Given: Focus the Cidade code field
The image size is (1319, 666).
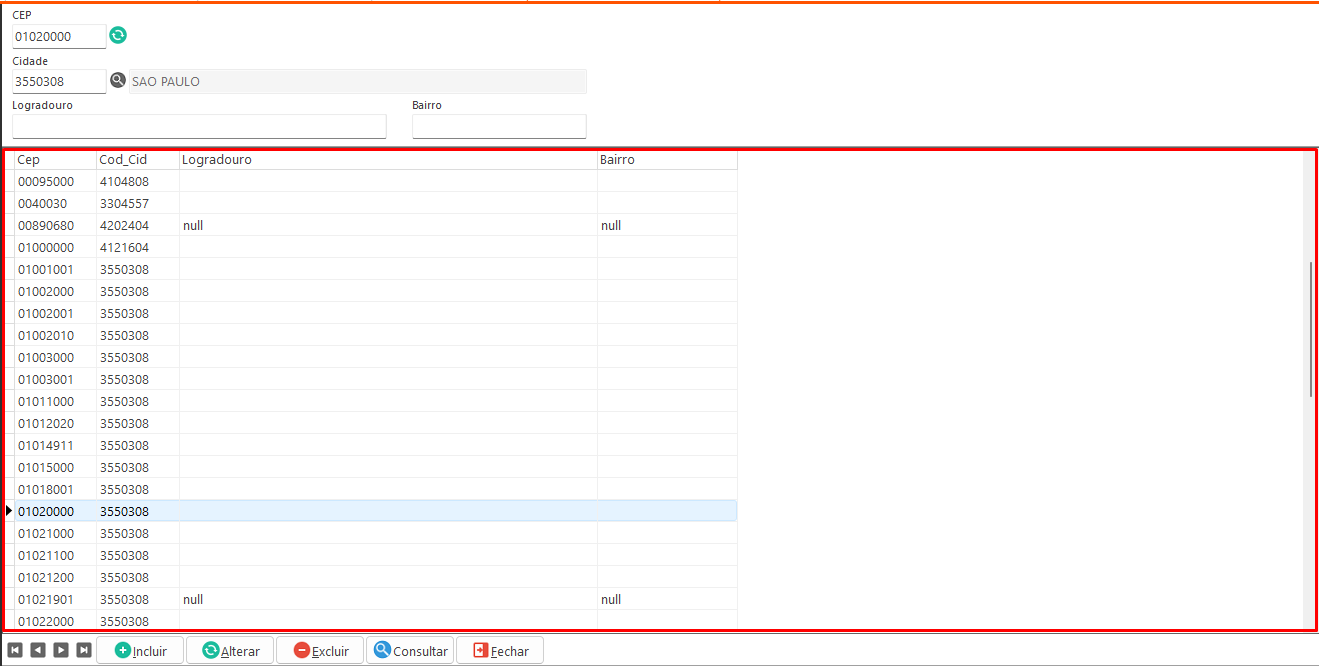Looking at the screenshot, I should pyautogui.click(x=58, y=82).
